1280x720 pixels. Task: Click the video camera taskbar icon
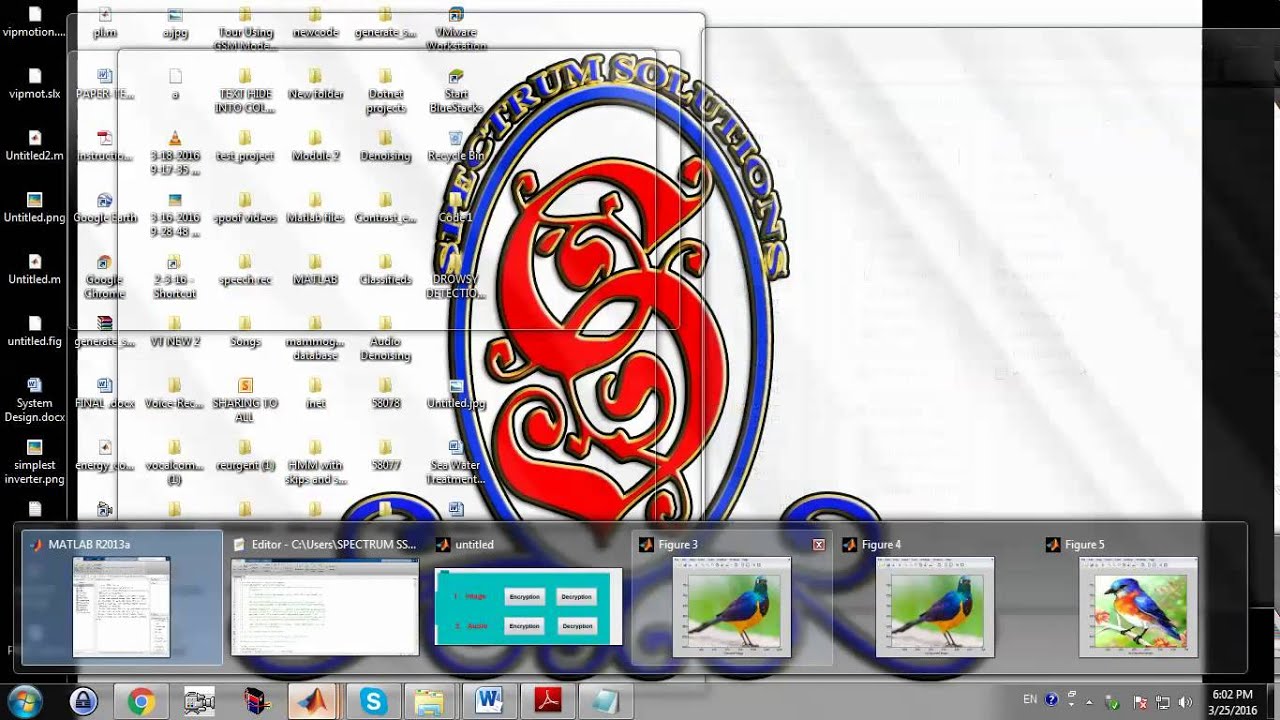click(x=199, y=702)
